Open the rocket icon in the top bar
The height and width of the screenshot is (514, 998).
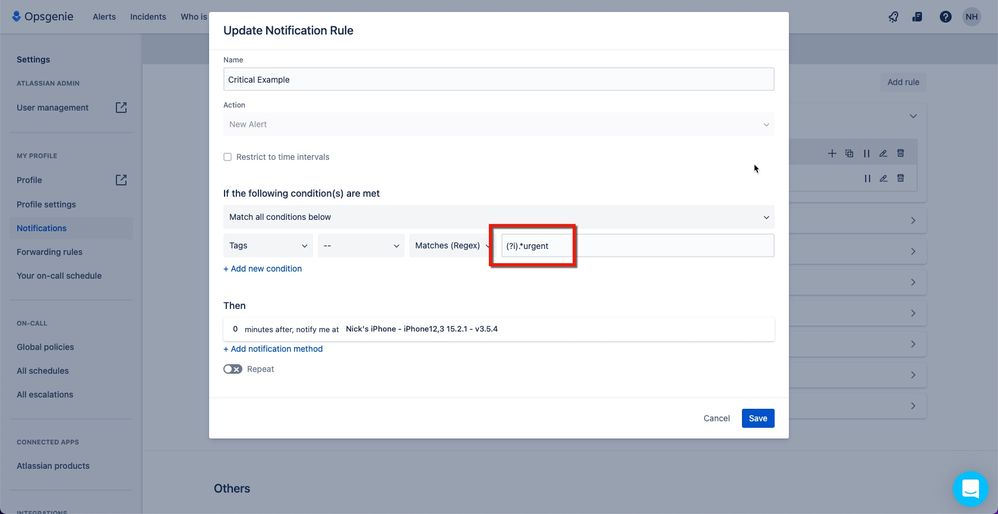coord(893,17)
